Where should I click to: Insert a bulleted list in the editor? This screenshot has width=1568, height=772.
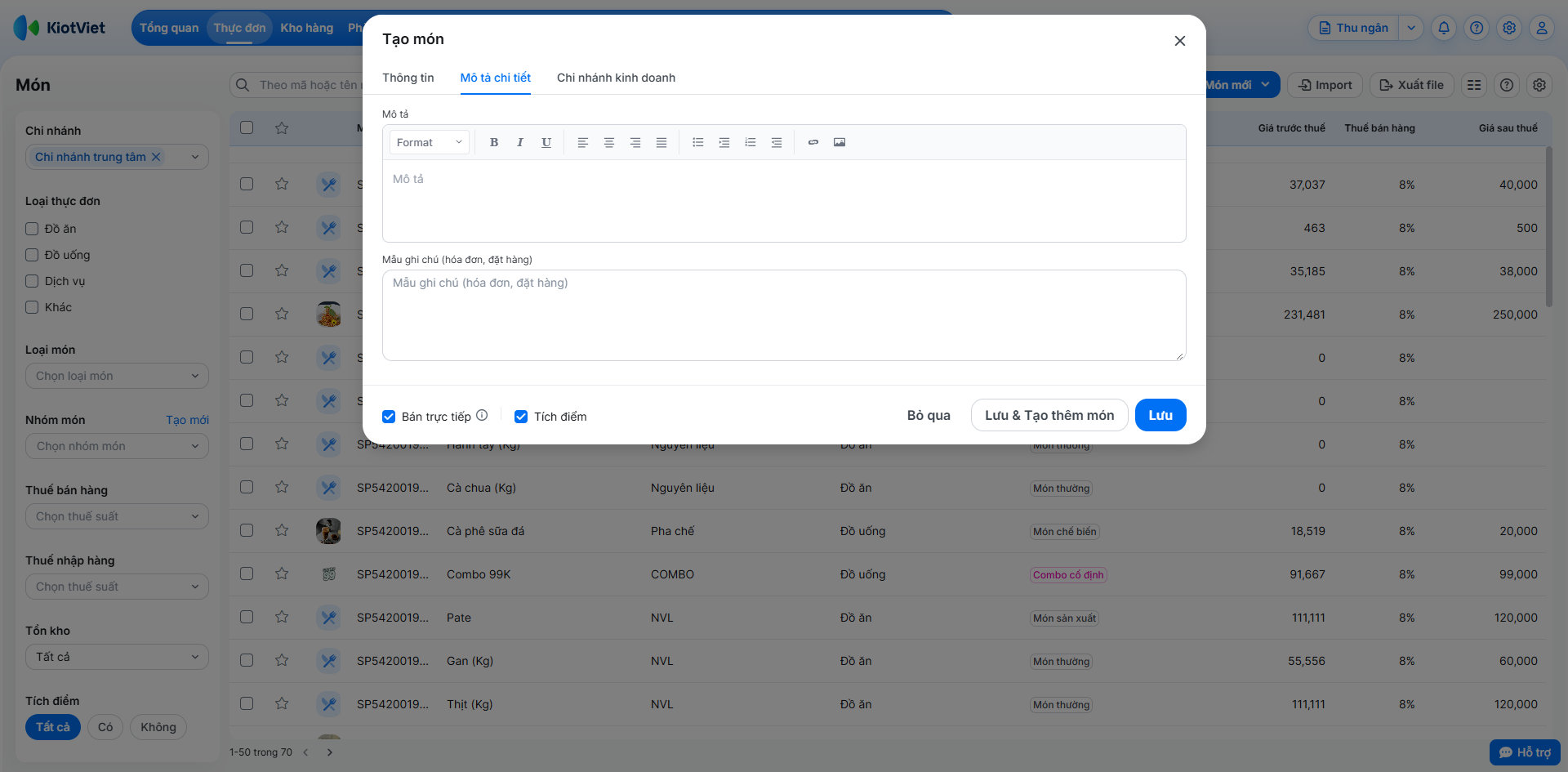(x=698, y=142)
